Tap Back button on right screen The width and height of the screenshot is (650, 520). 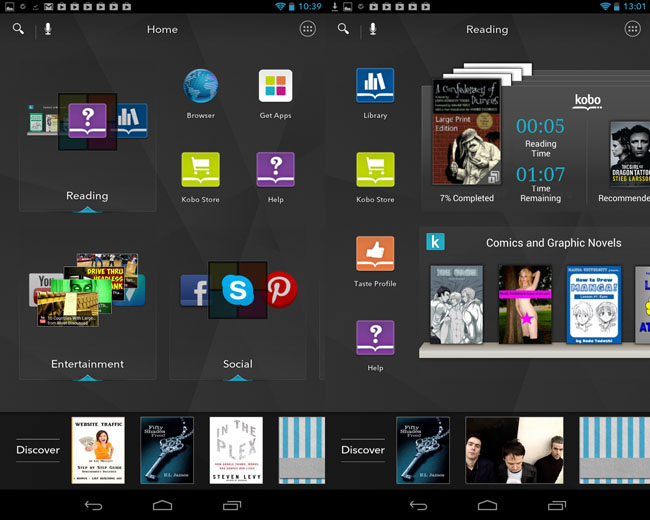[418, 505]
